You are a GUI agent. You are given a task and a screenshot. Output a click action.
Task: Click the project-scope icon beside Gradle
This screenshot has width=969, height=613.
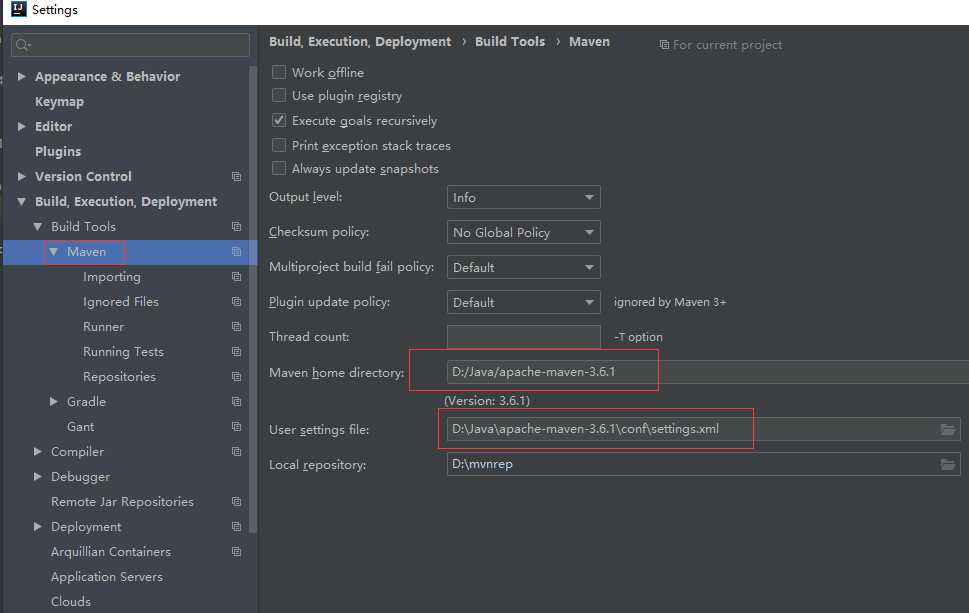236,402
